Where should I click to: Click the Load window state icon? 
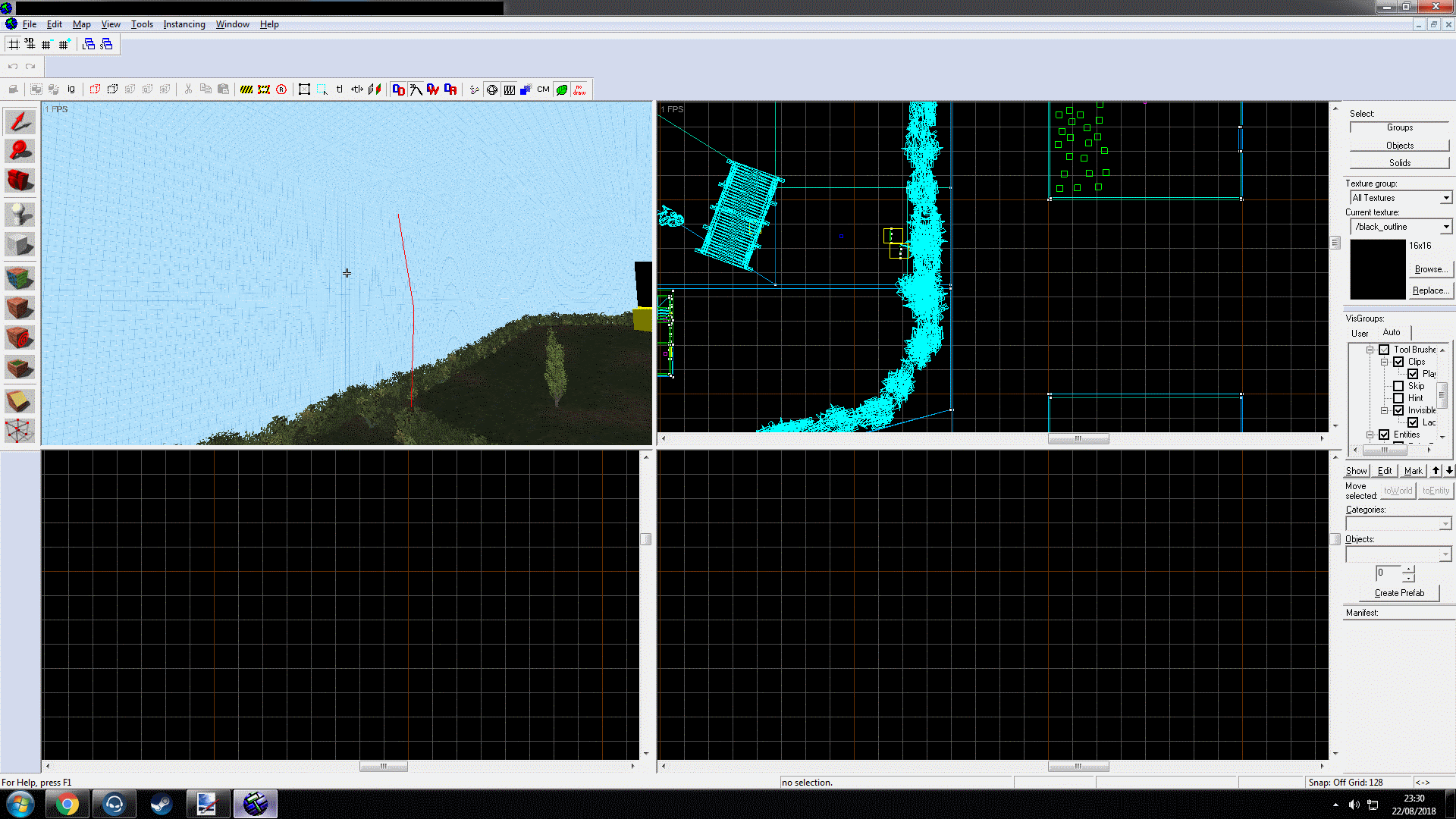pos(89,44)
